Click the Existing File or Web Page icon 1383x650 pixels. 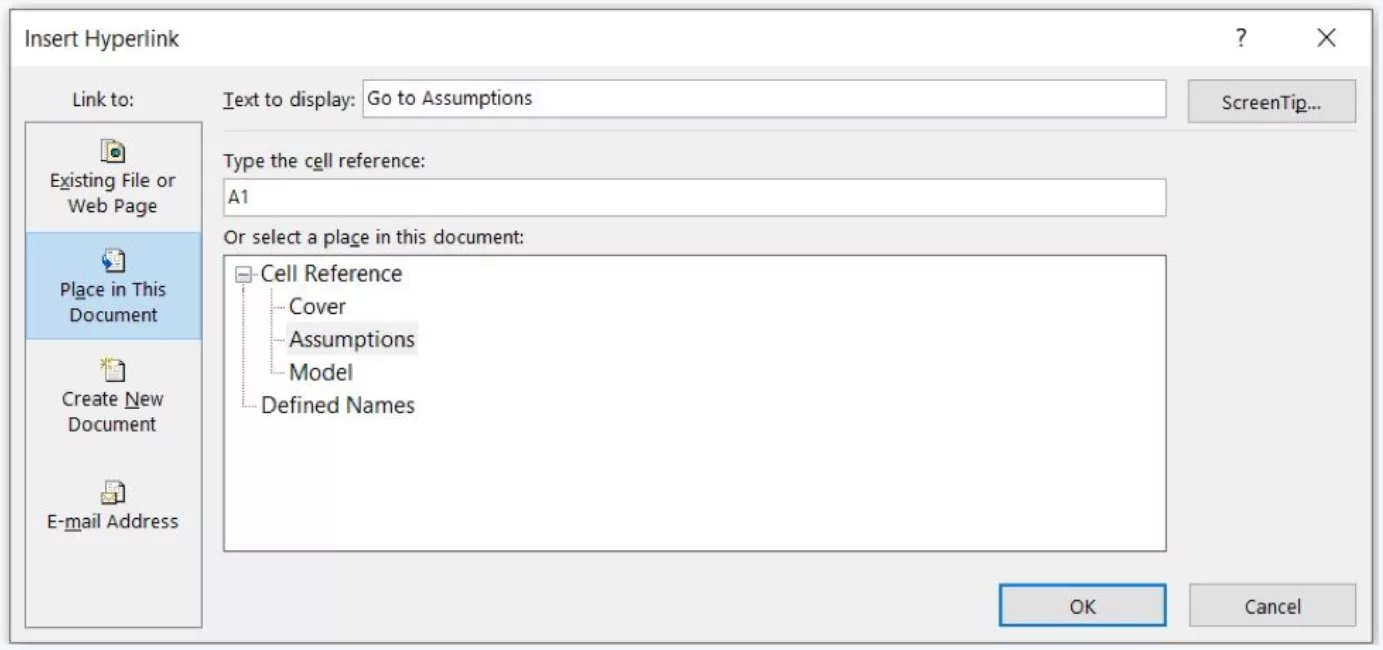(x=113, y=152)
